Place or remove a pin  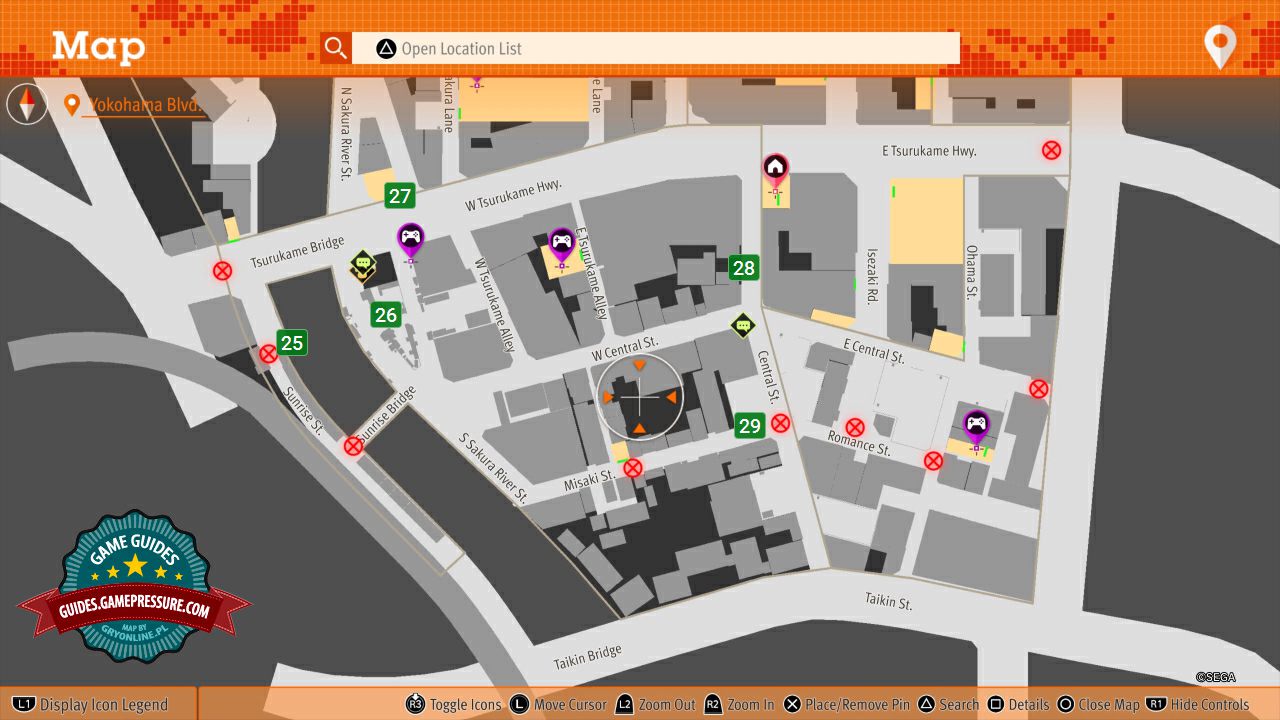(x=846, y=704)
